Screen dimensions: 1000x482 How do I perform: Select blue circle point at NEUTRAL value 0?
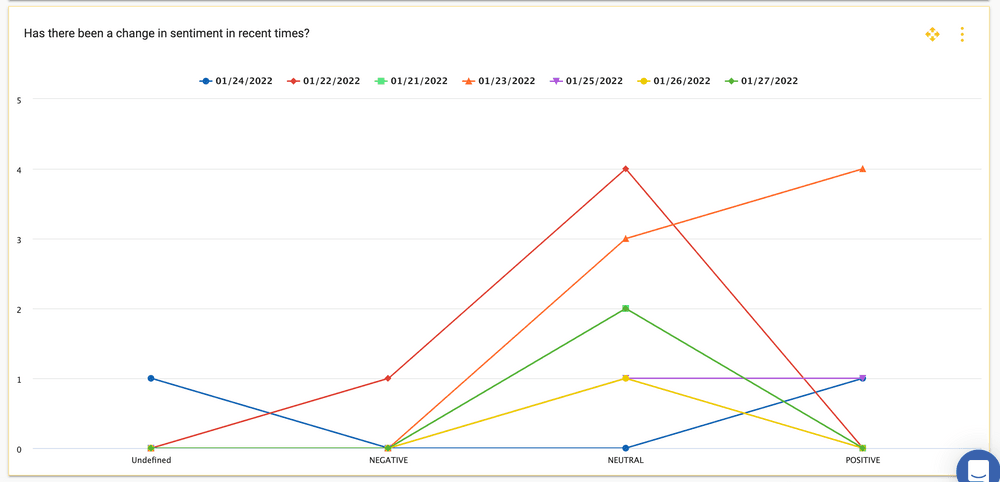pyautogui.click(x=626, y=448)
